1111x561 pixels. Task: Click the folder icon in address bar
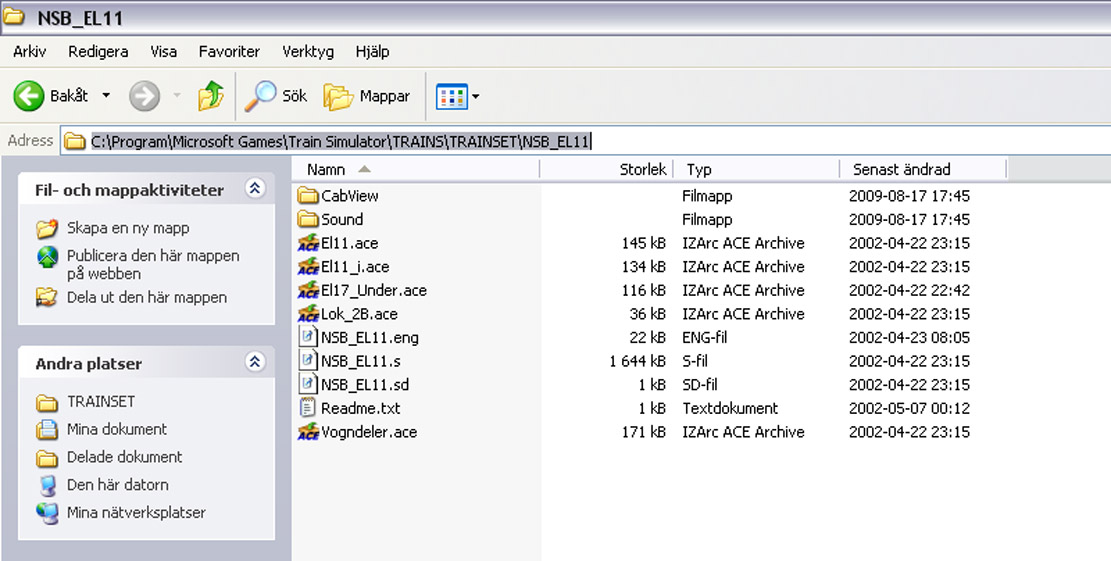click(75, 142)
